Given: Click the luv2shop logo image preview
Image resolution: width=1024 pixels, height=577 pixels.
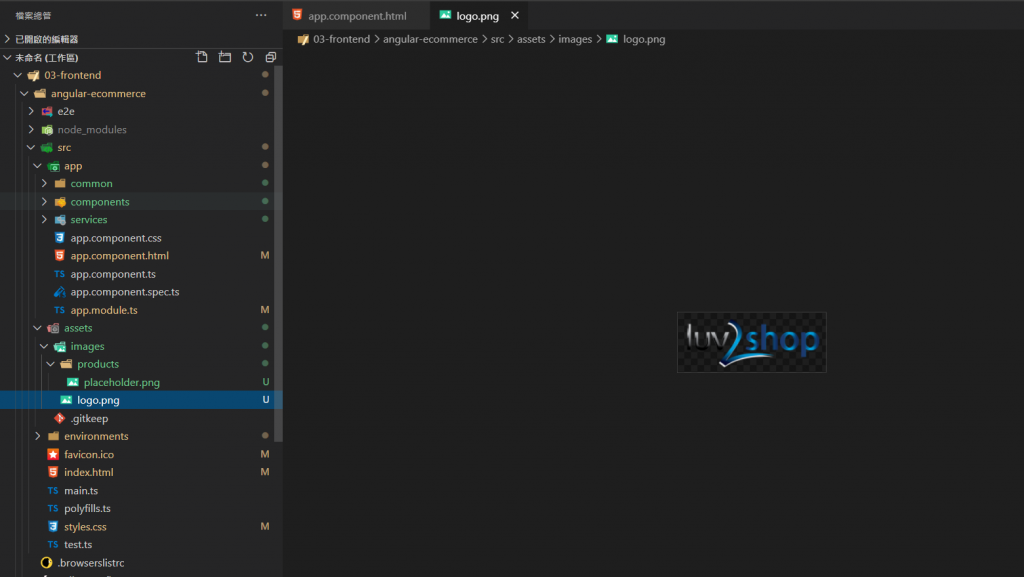Looking at the screenshot, I should pyautogui.click(x=752, y=342).
